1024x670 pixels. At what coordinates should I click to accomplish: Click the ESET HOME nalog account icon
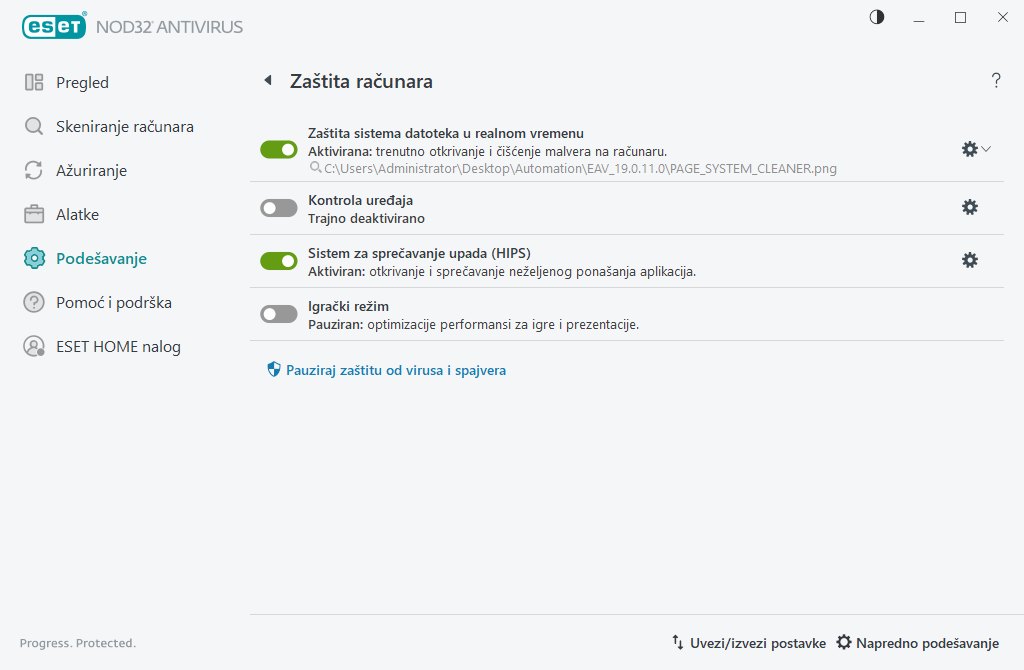34,347
